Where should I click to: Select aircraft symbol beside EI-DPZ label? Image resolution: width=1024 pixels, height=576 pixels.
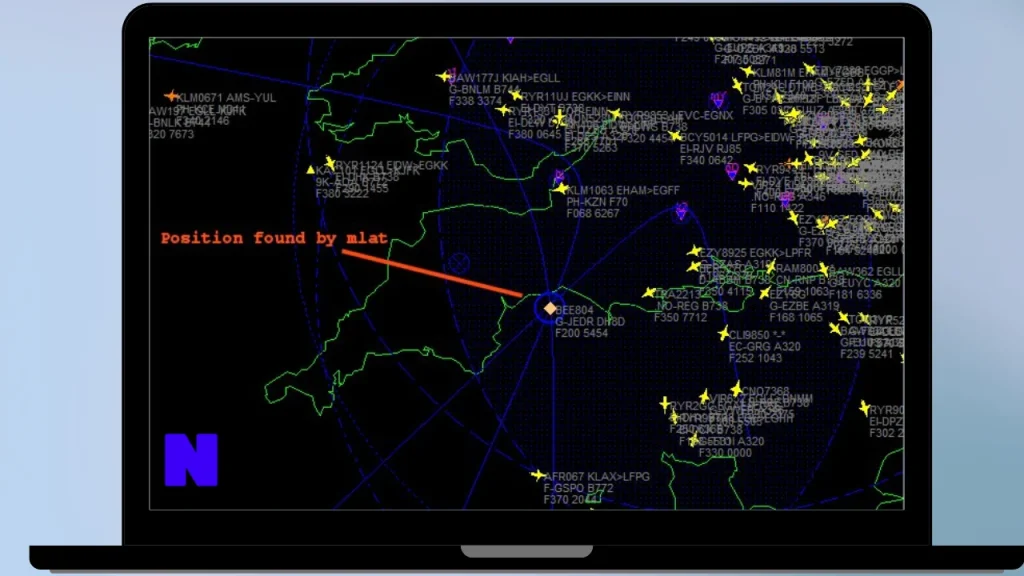[x=865, y=409]
